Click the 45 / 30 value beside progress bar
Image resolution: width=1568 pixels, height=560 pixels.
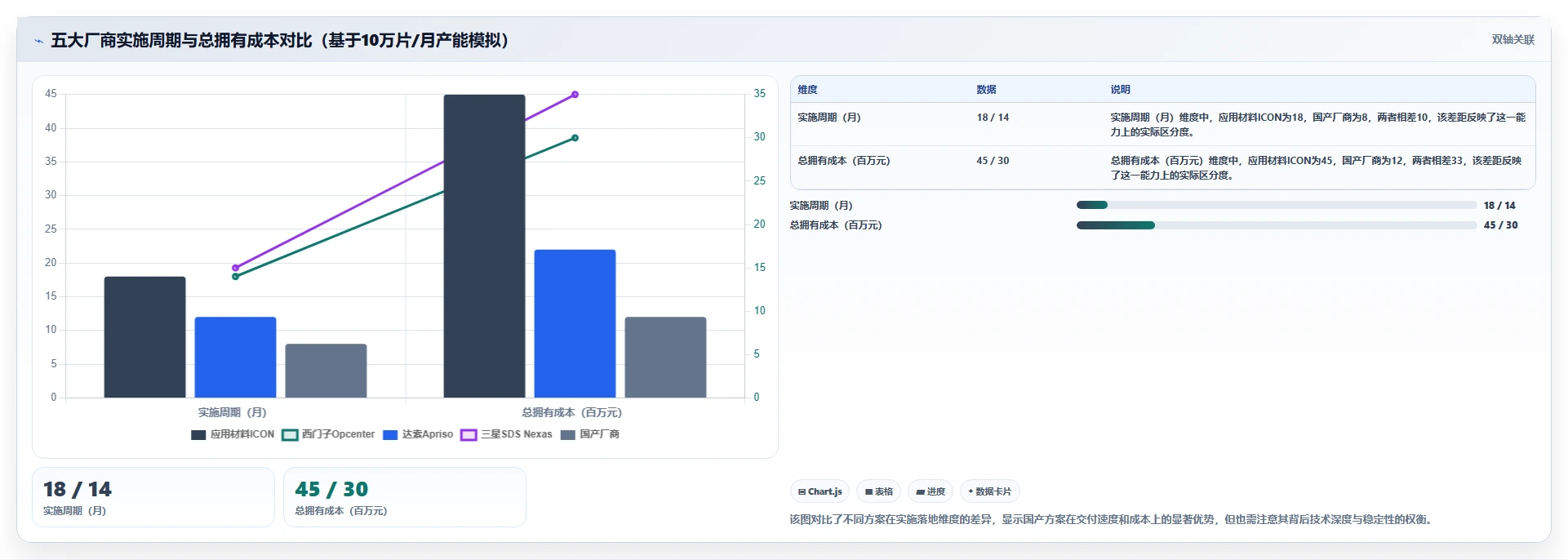pos(1500,225)
